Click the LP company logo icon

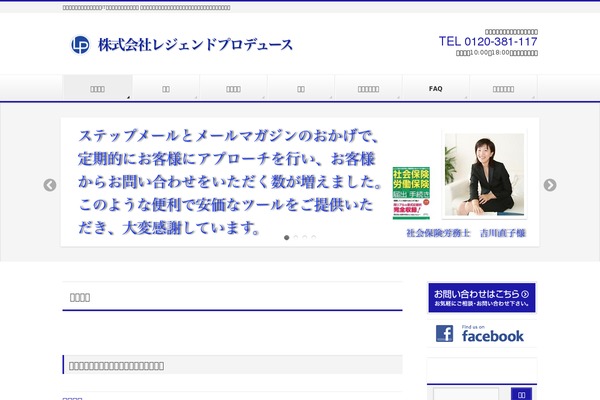point(80,45)
